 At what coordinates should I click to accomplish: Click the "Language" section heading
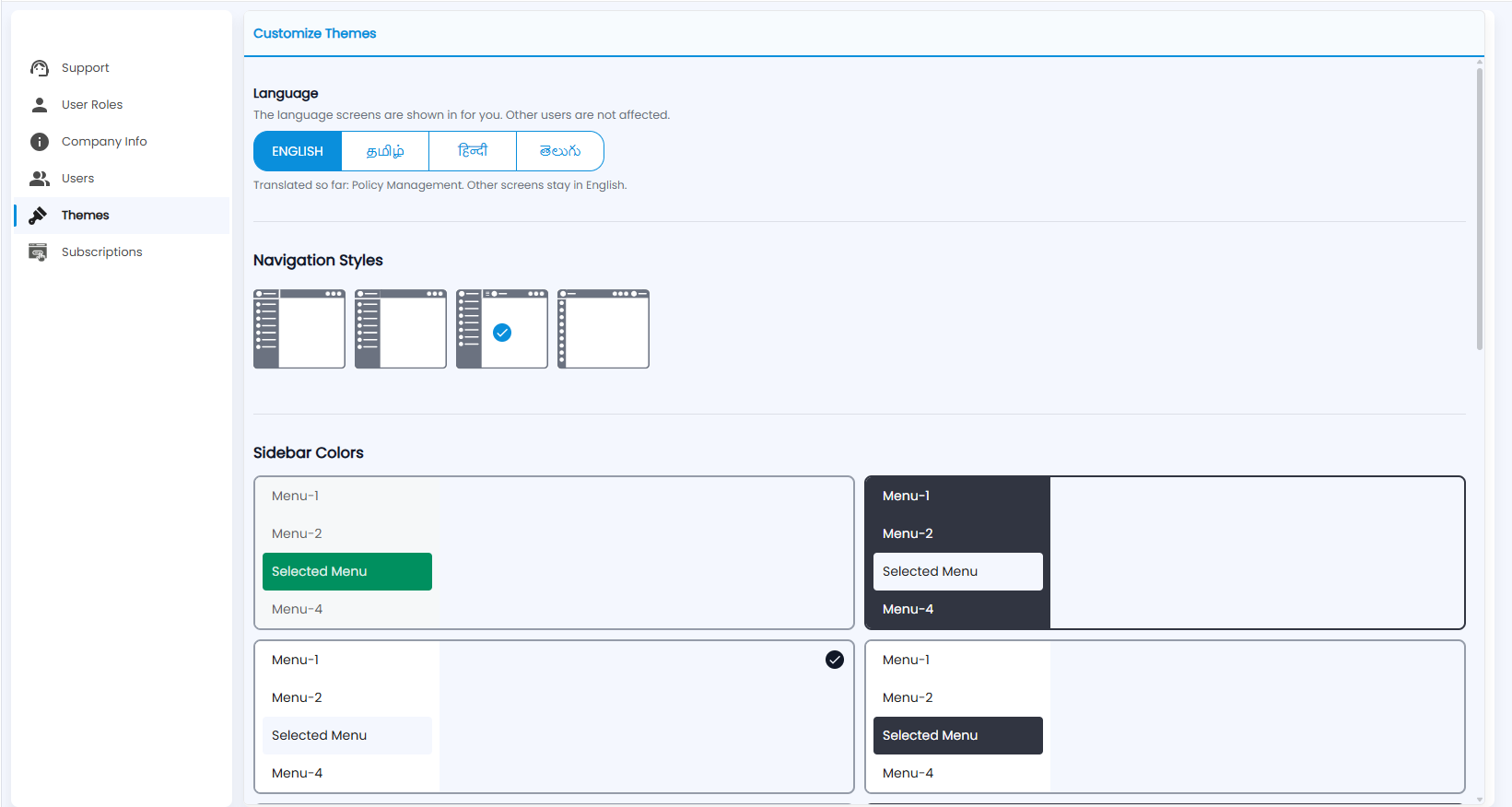pos(286,93)
